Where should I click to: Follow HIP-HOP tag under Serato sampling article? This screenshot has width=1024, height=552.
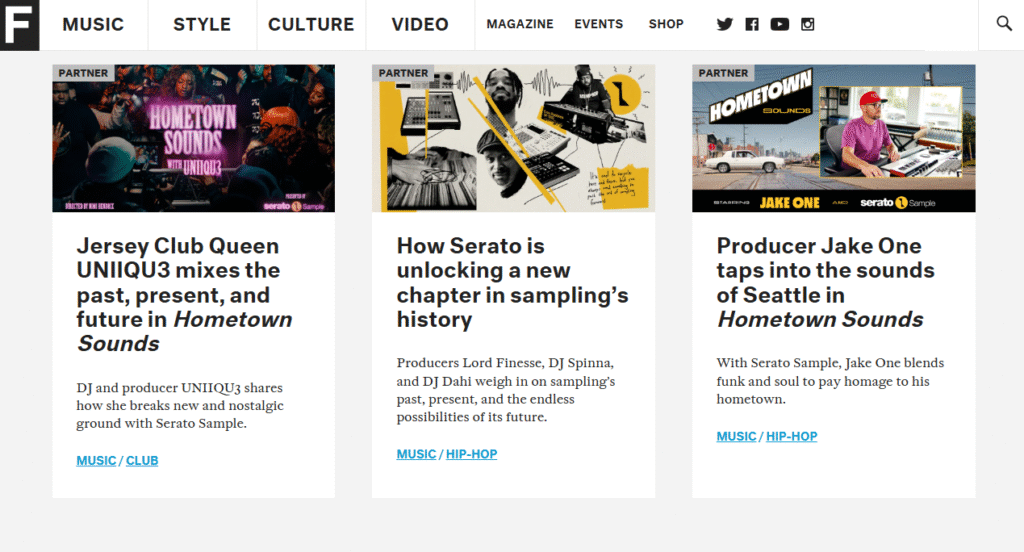tap(472, 454)
